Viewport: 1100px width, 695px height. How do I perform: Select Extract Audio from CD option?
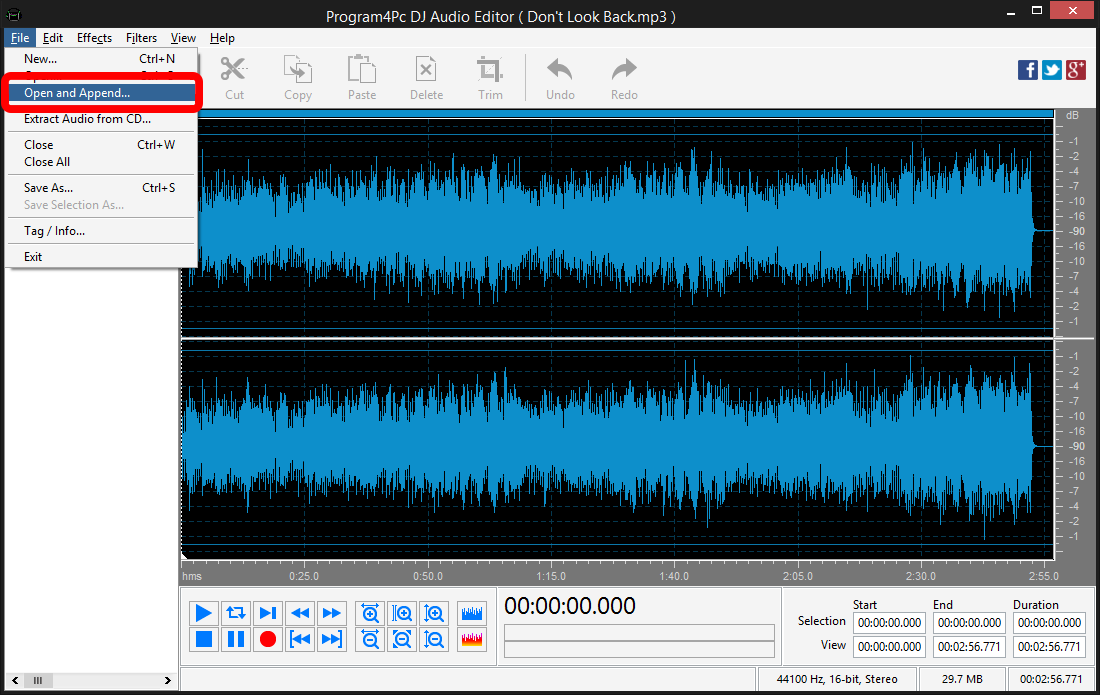click(x=90, y=118)
